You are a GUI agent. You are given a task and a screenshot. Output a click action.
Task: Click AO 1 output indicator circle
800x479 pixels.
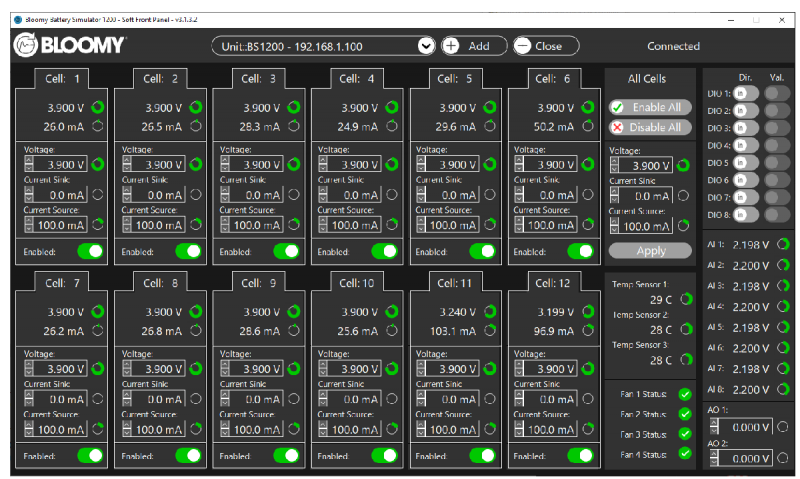pos(783,426)
